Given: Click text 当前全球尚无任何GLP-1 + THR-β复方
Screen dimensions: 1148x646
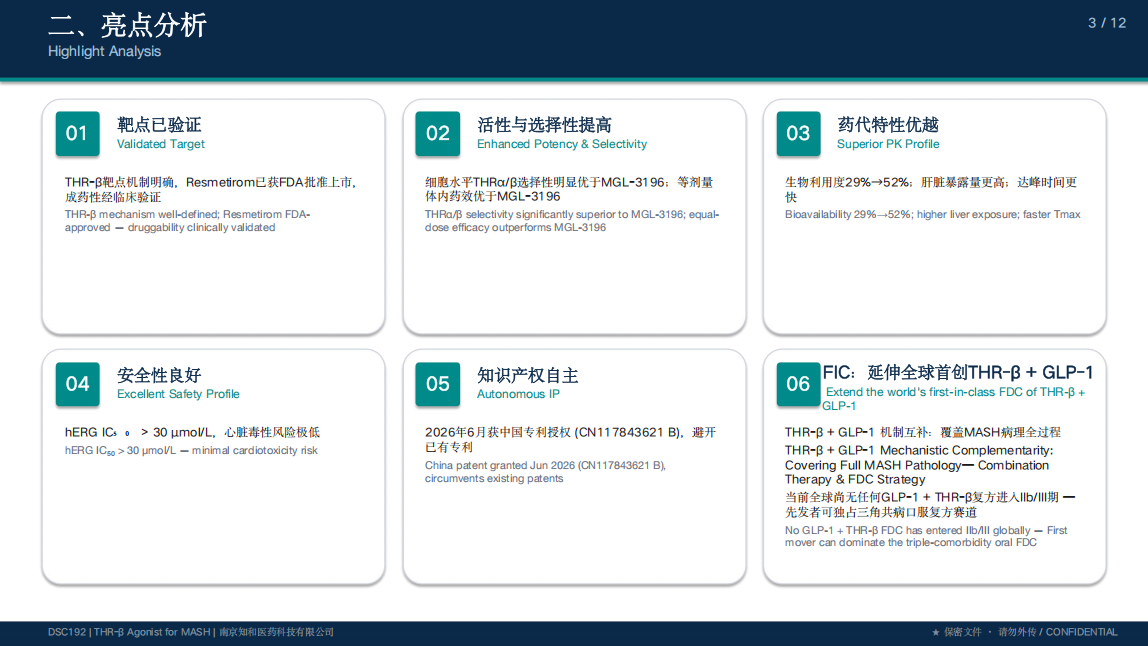Looking at the screenshot, I should [x=930, y=505].
